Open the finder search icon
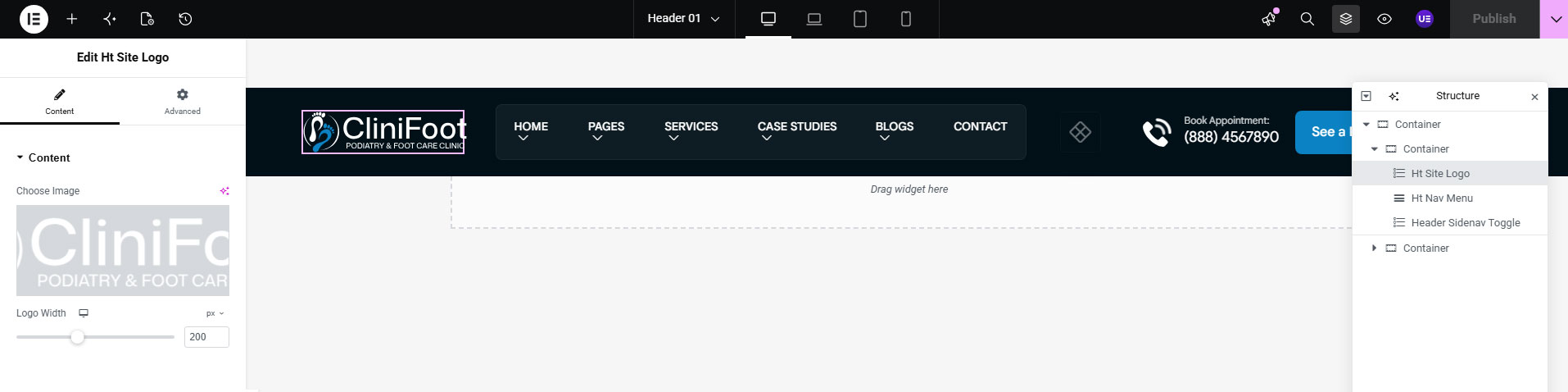The image size is (1568, 392). (x=1307, y=19)
